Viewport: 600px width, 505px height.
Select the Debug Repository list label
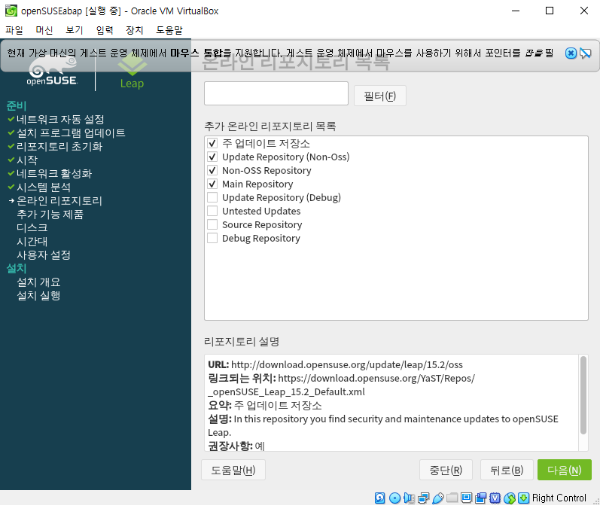click(261, 238)
